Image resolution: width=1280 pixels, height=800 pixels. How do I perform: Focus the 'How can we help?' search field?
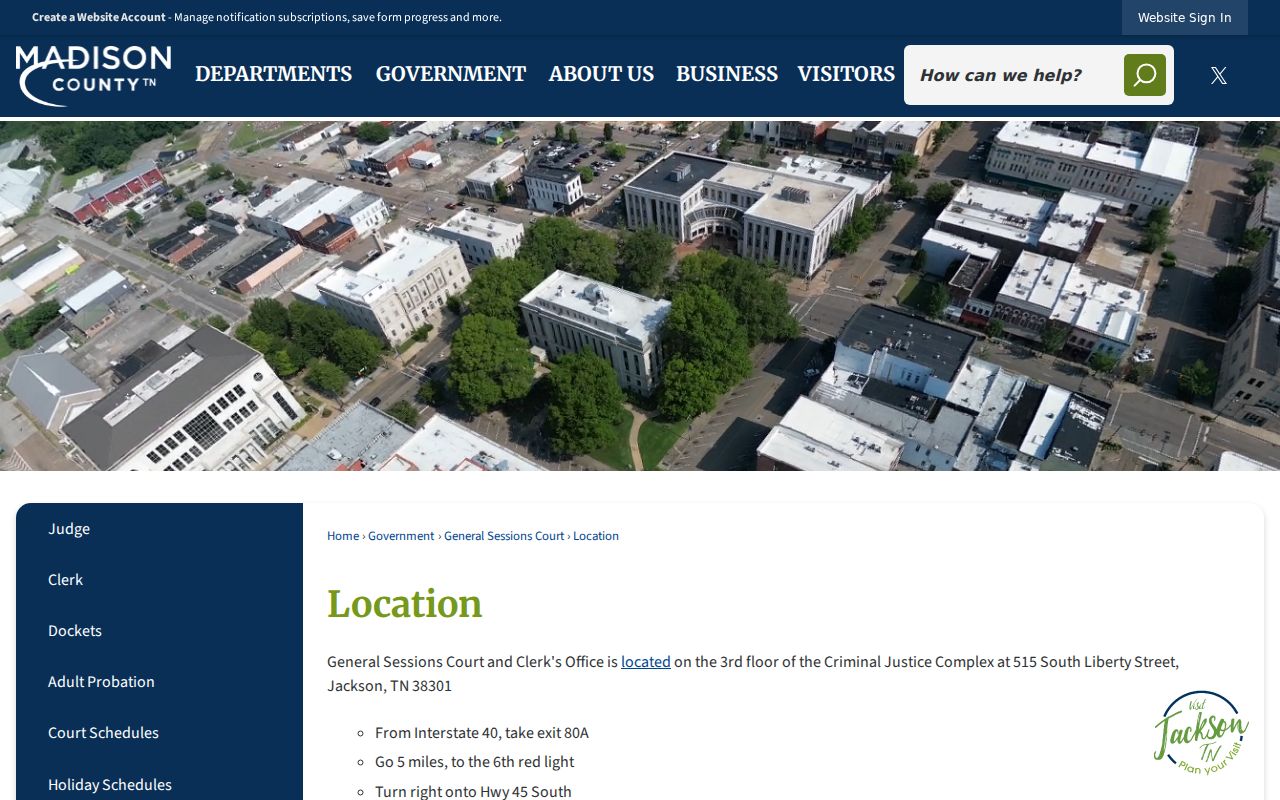(1014, 75)
